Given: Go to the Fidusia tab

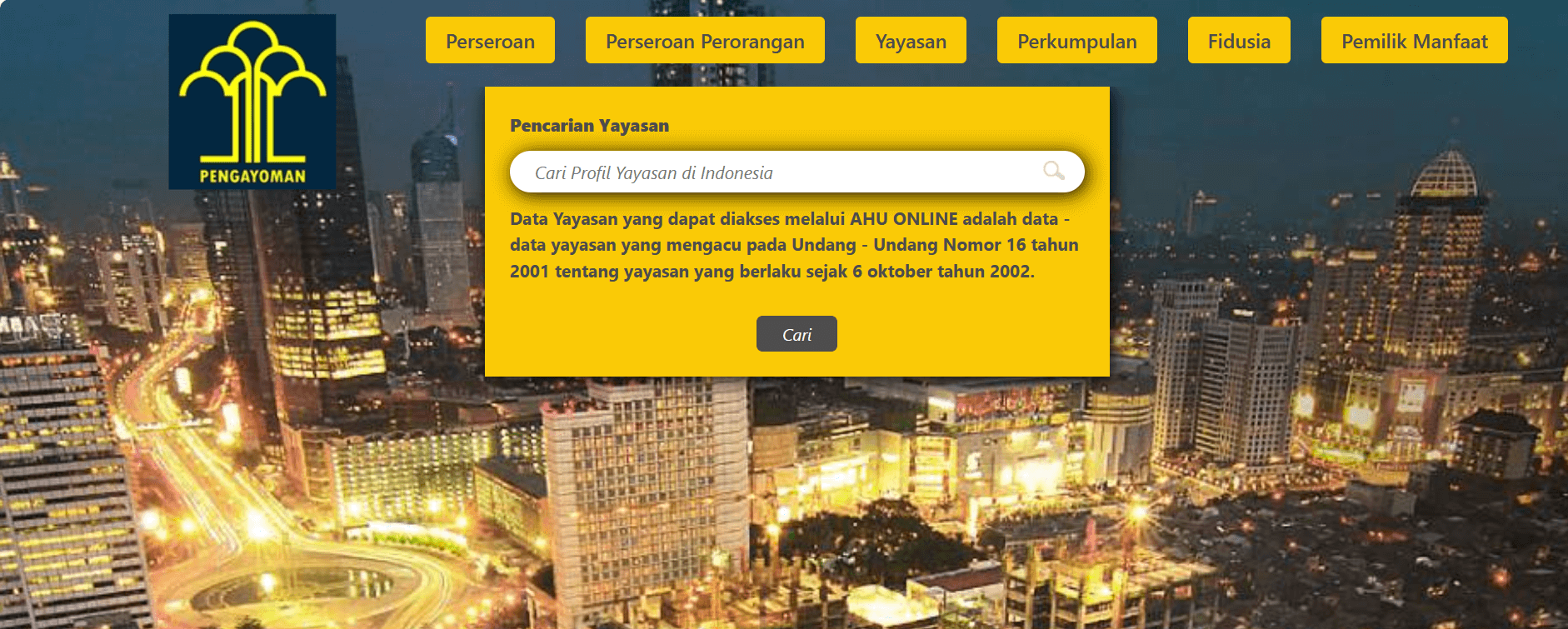Looking at the screenshot, I should tap(1239, 40).
